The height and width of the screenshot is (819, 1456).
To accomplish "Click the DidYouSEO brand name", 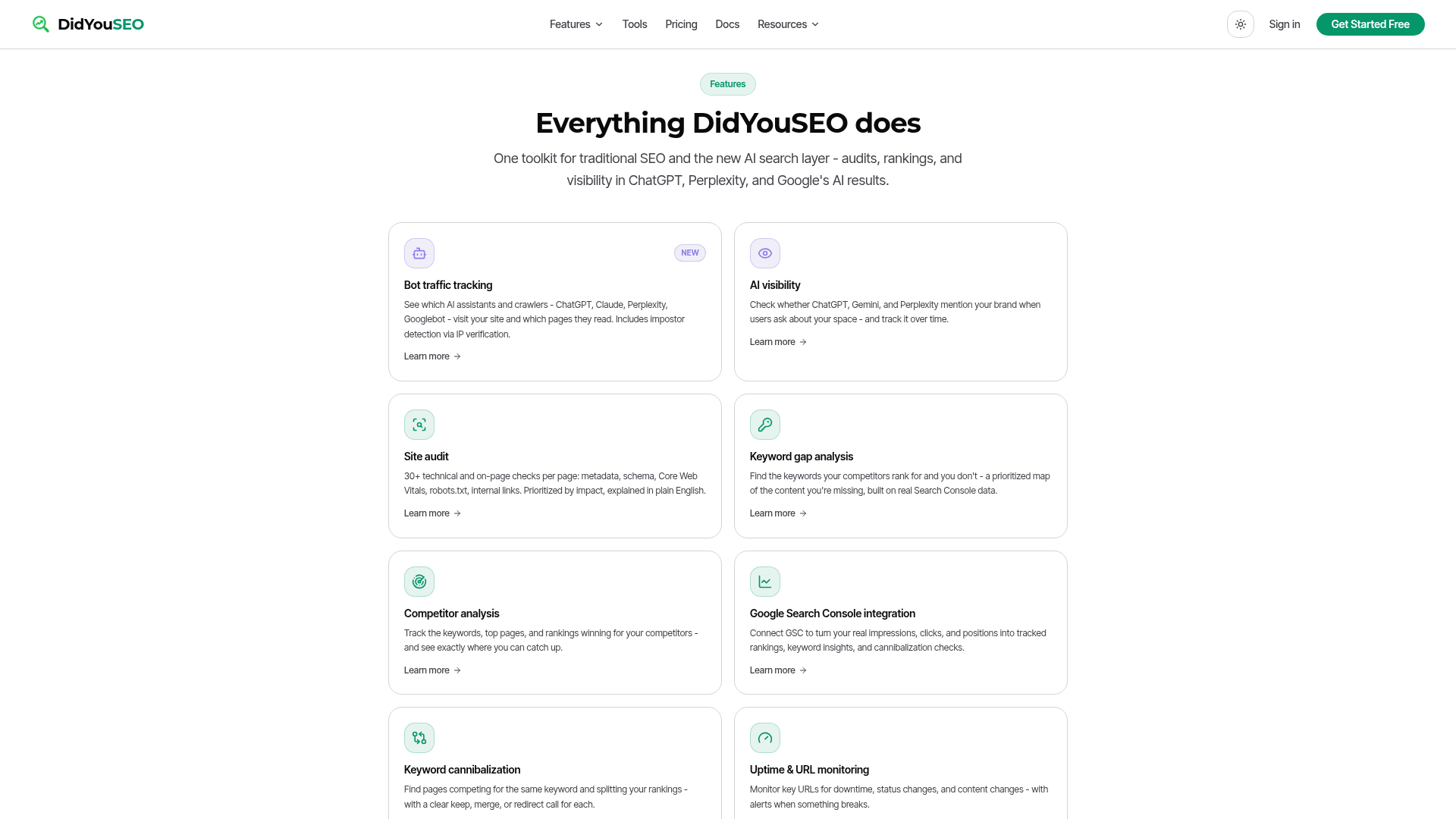I will coord(101,24).
